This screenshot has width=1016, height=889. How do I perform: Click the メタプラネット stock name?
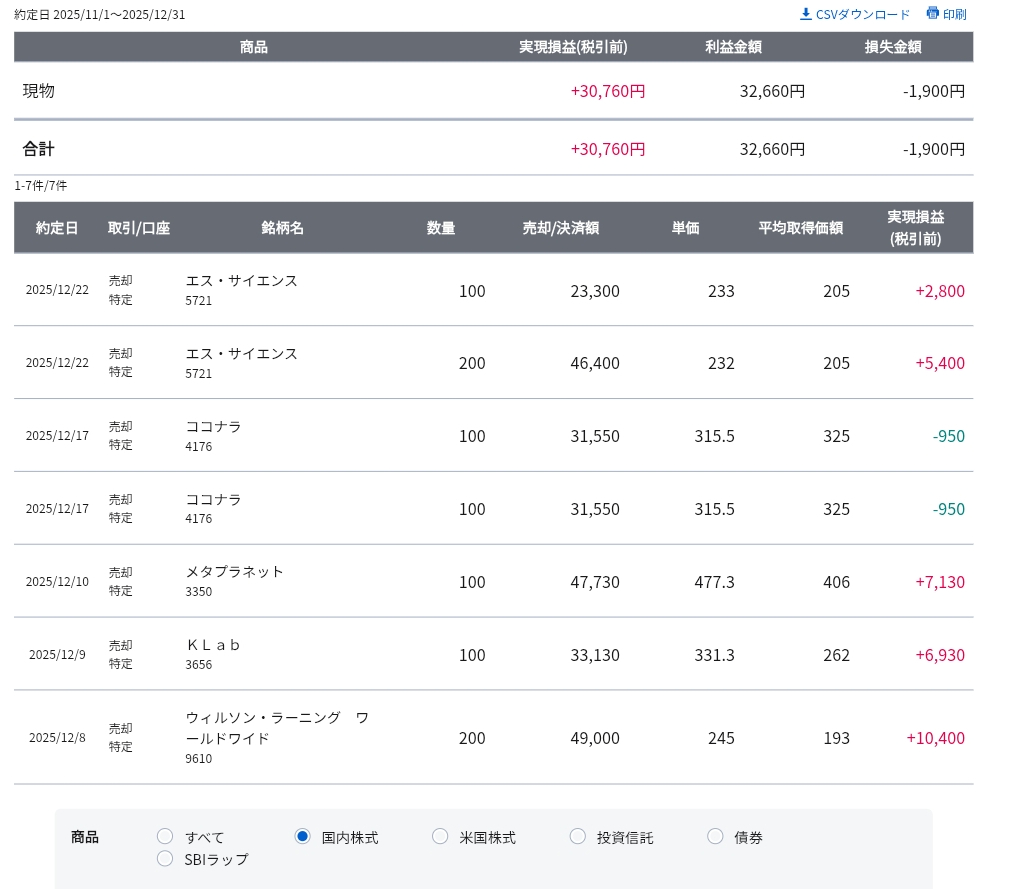(x=235, y=572)
